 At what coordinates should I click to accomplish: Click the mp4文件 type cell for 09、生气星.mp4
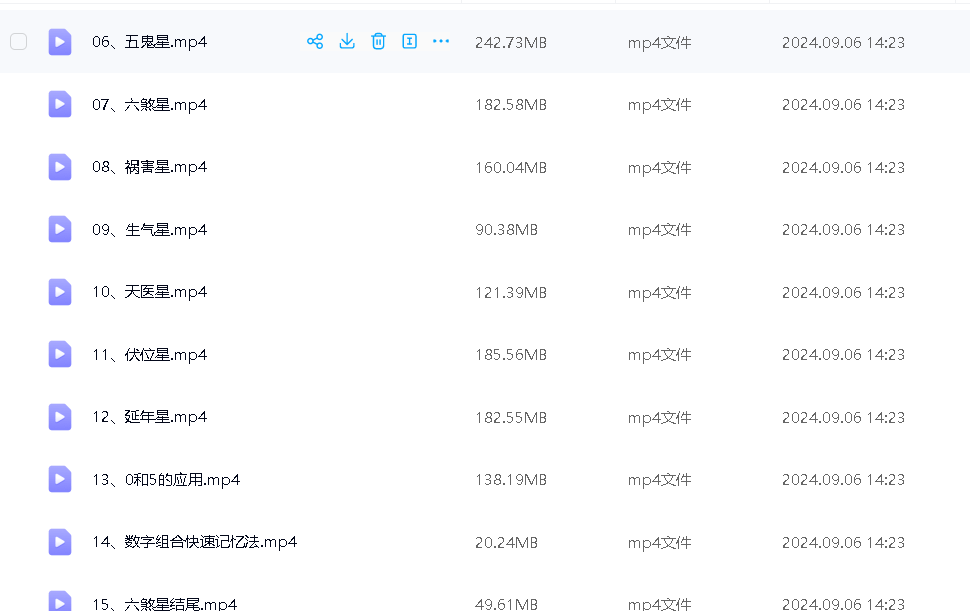(659, 230)
